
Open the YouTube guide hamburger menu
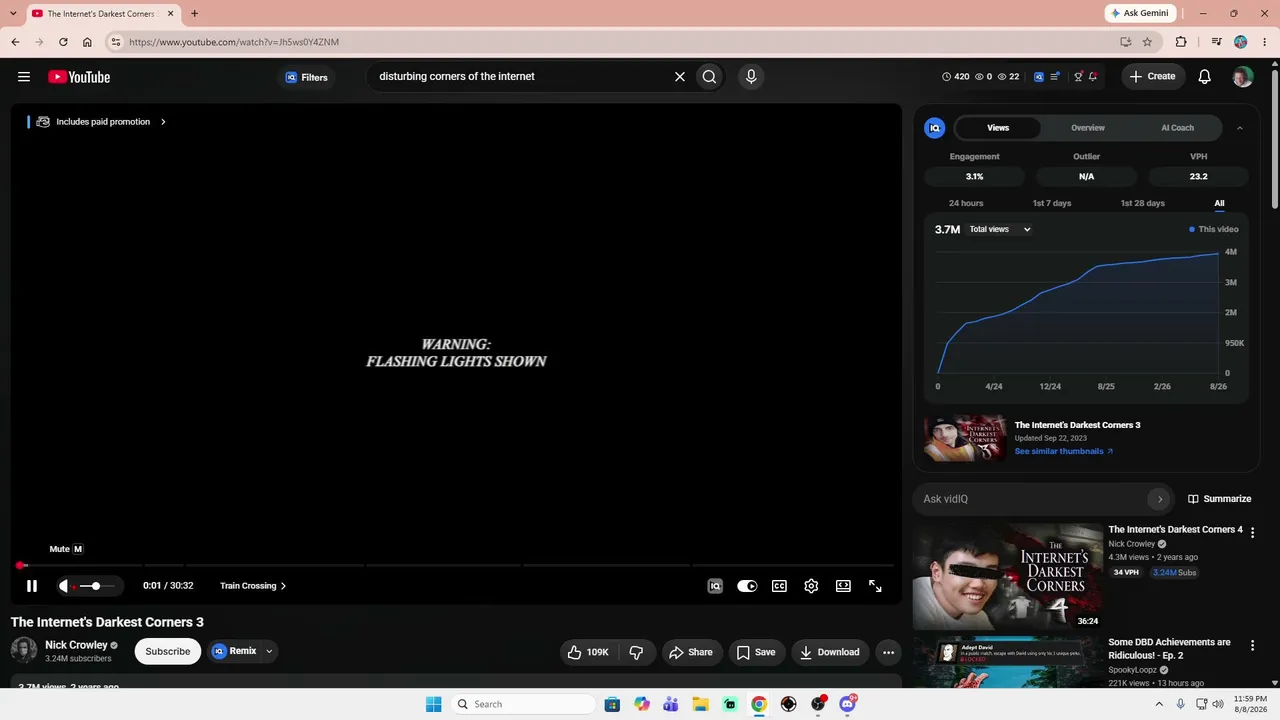coord(24,77)
